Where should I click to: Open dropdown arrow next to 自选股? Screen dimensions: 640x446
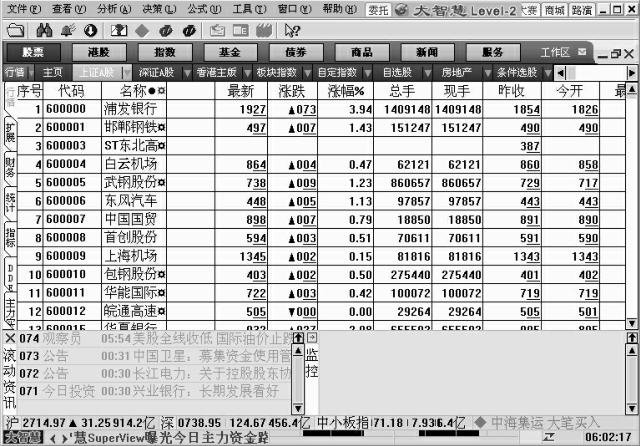[427, 73]
